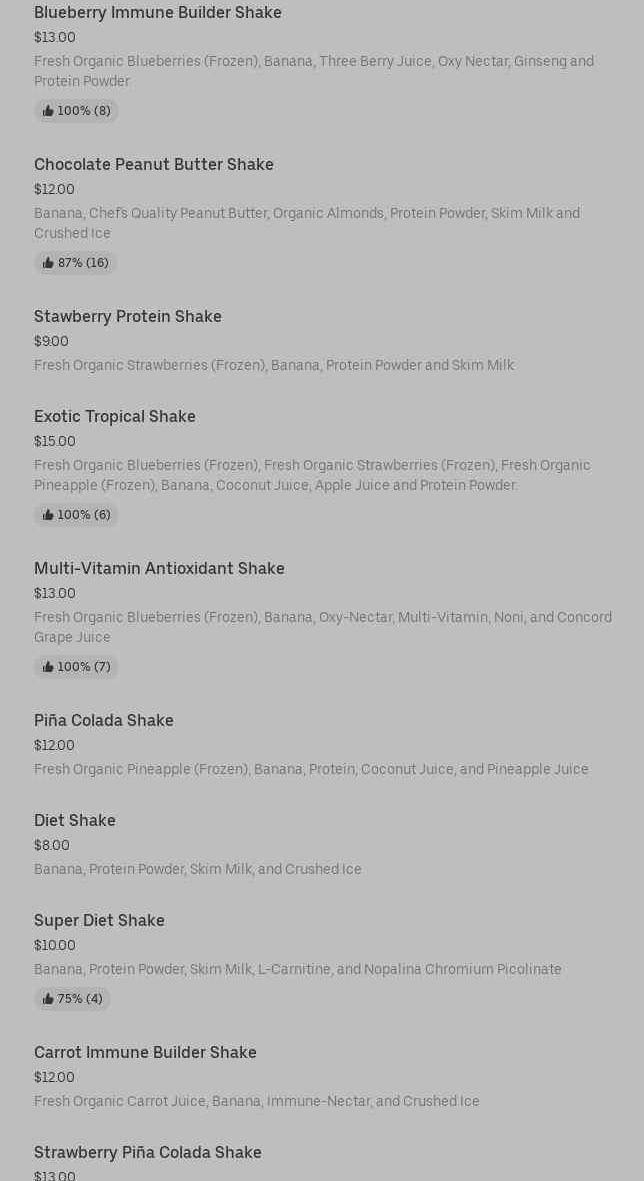
Task: Choose the Strawberry Piña Colada Shake title
Action: 148,1152
